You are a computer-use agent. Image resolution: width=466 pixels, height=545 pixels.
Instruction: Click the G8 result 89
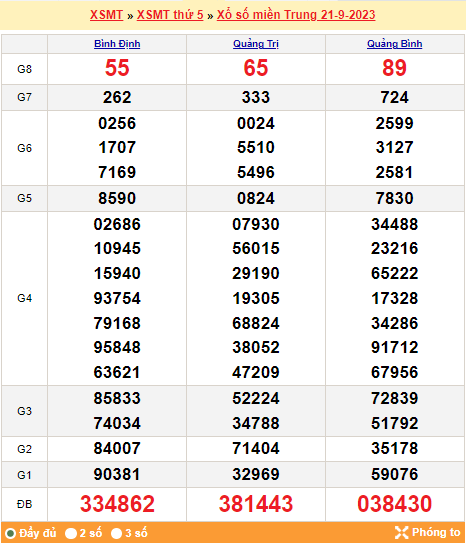394,68
